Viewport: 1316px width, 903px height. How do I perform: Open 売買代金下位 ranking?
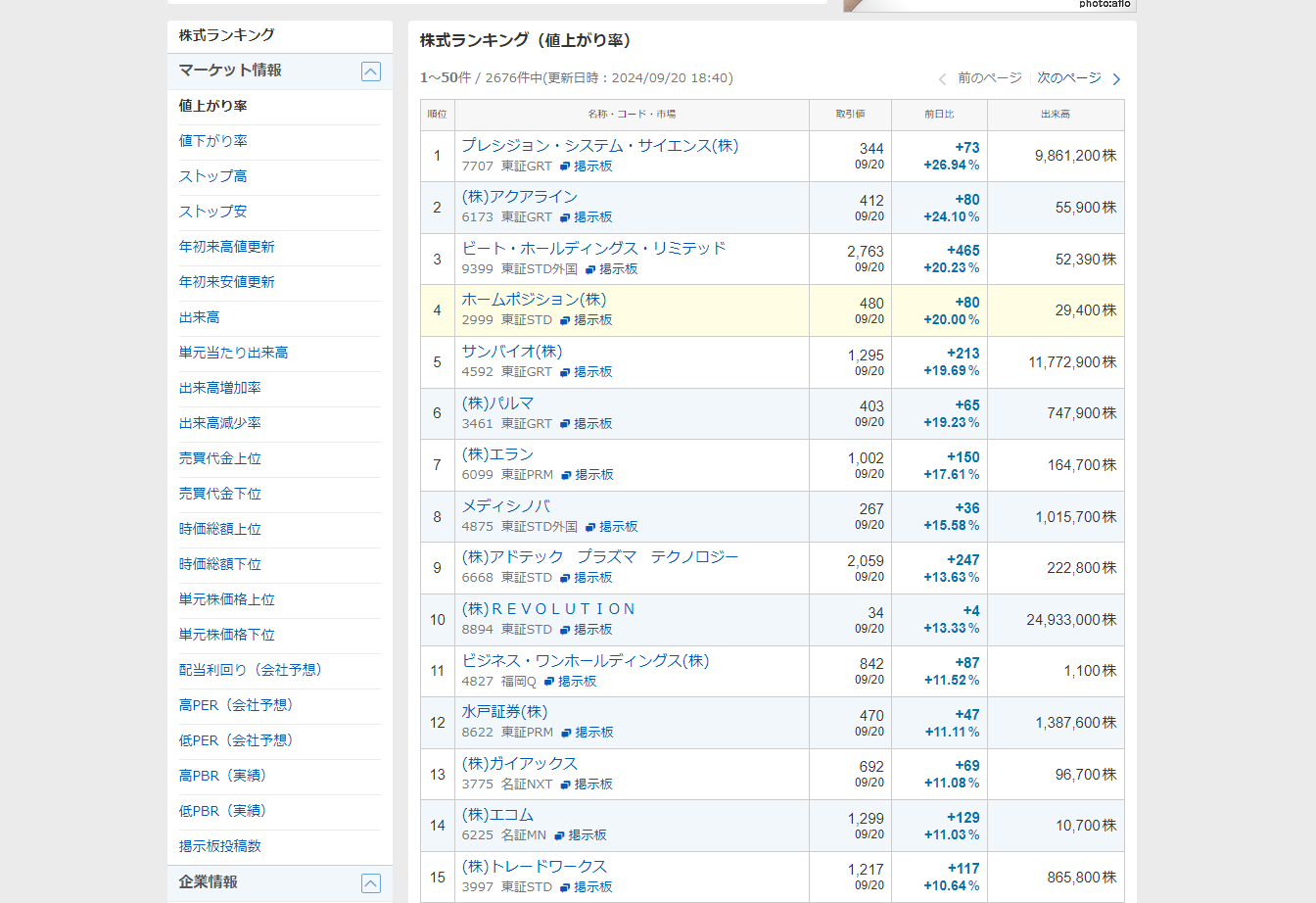tap(219, 494)
